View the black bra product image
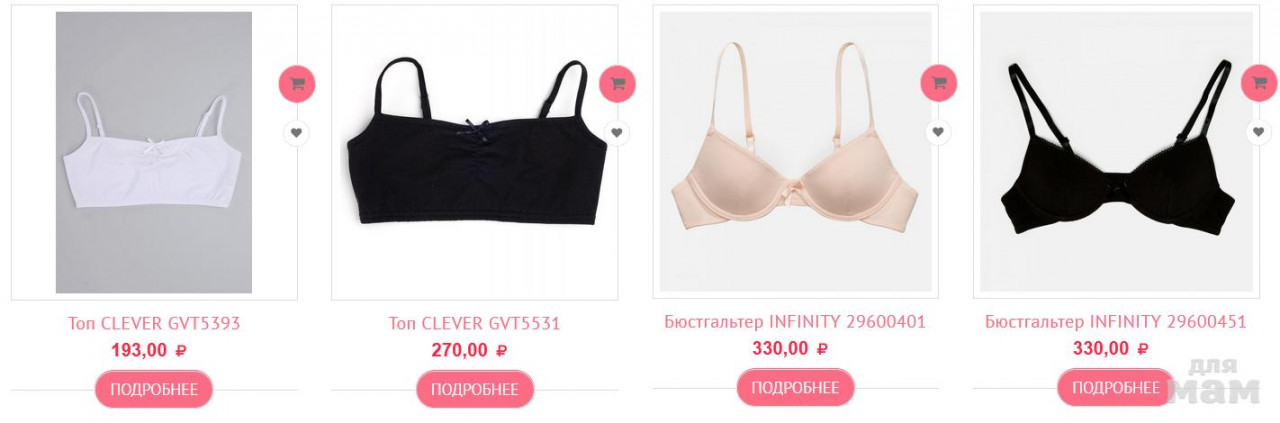The width and height of the screenshot is (1280, 423). pyautogui.click(x=1116, y=151)
